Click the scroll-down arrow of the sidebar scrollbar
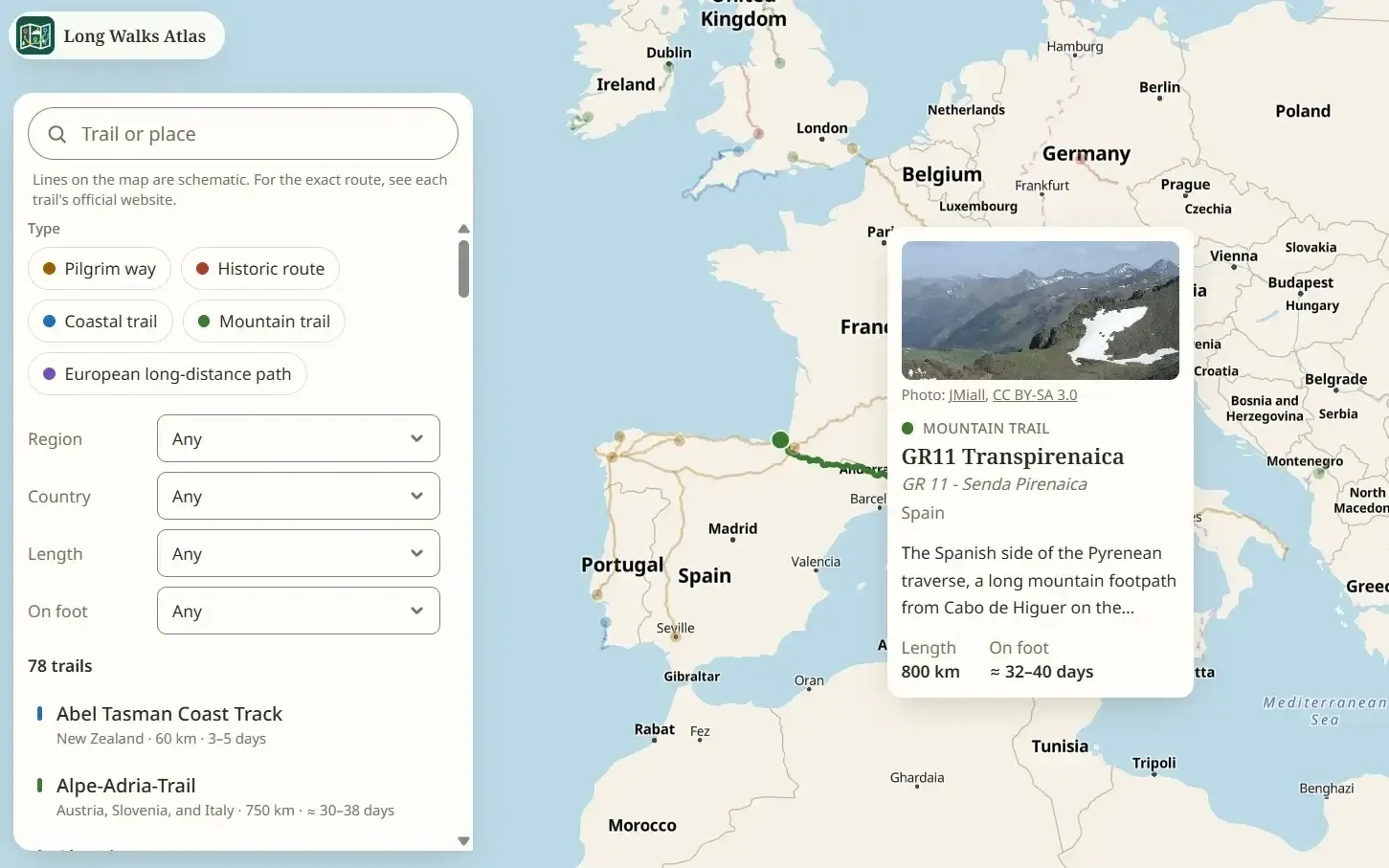 (x=463, y=841)
